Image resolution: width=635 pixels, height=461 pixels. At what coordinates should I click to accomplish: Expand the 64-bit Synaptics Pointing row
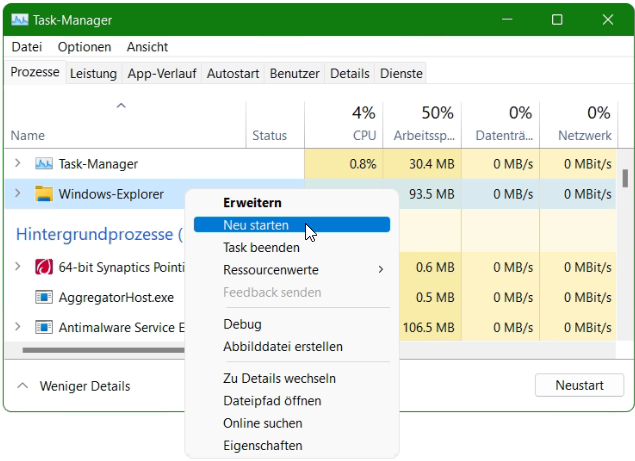pos(17,267)
